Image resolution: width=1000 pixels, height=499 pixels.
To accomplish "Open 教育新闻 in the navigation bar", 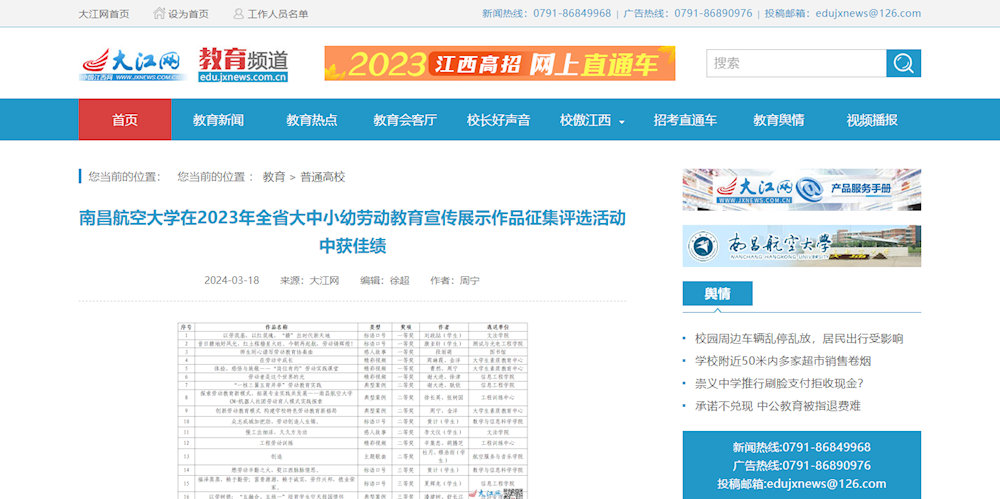I will 218,120.
